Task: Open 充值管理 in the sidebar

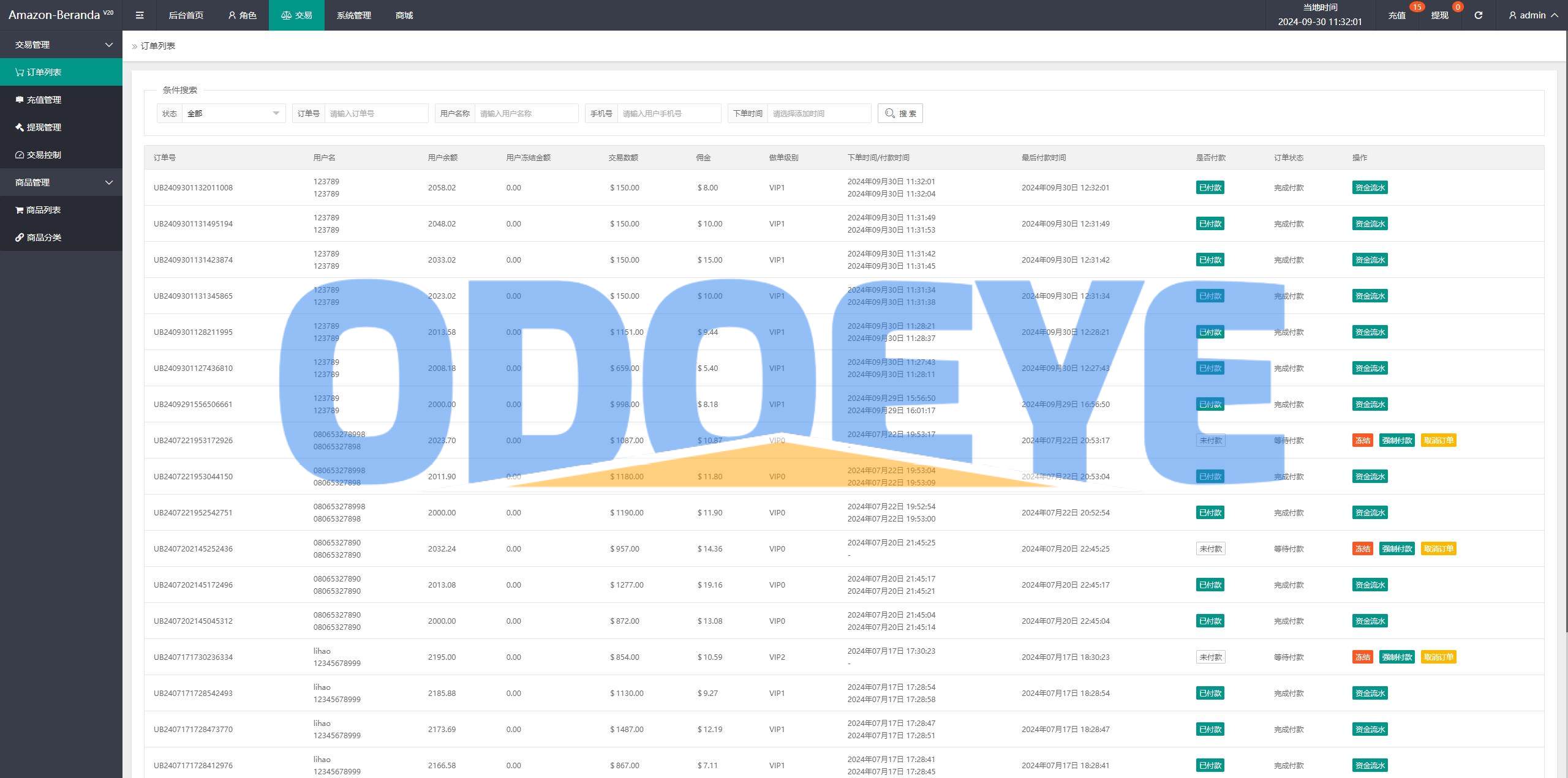Action: [x=61, y=100]
